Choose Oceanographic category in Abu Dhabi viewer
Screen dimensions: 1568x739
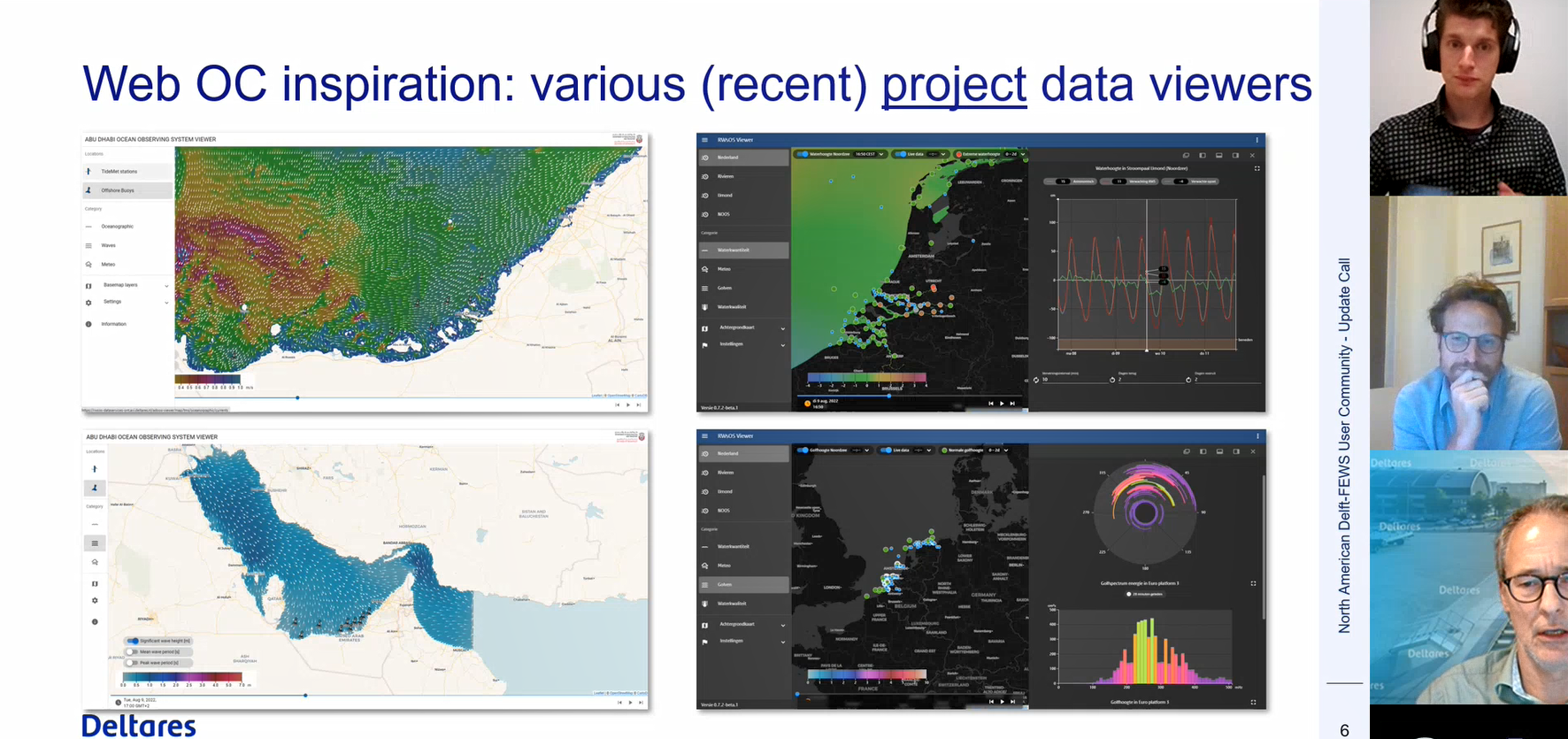click(x=127, y=227)
